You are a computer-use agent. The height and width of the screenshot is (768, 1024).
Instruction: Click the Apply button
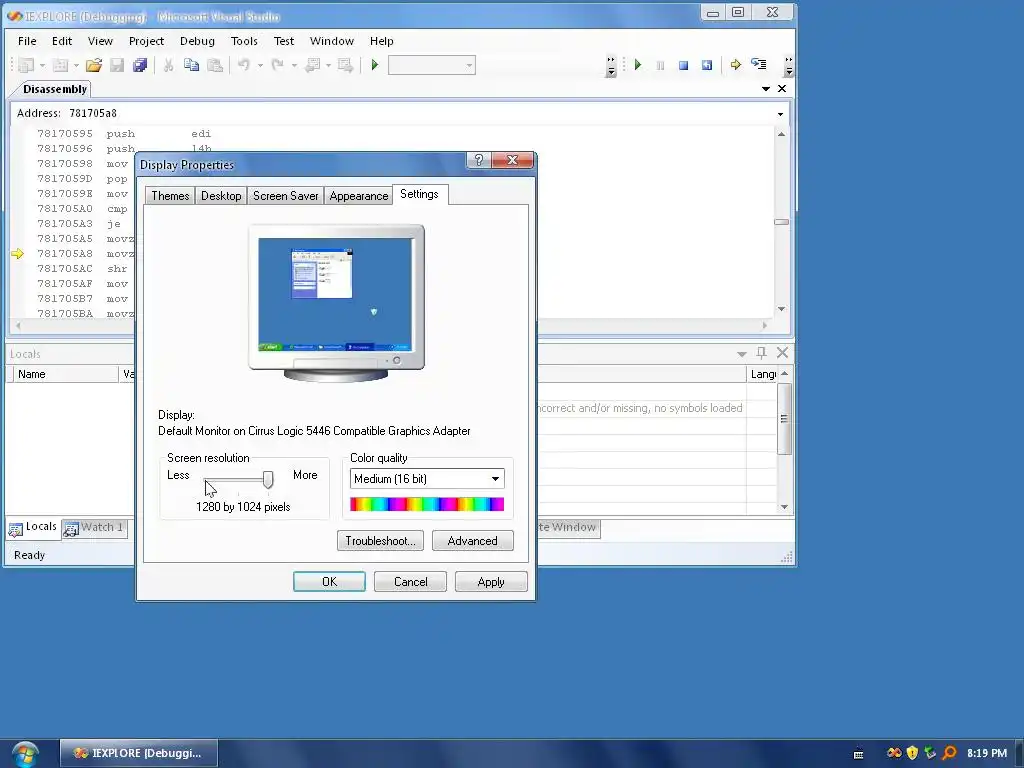491,581
